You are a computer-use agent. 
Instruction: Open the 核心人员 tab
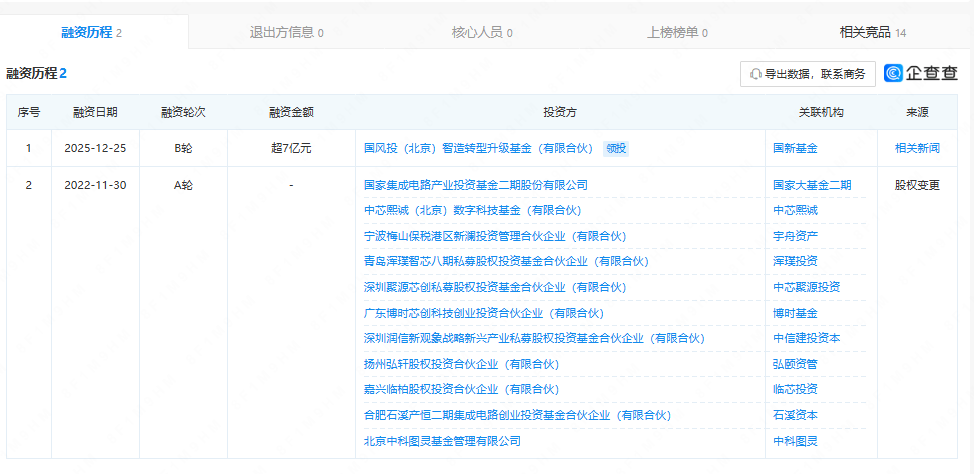point(482,32)
